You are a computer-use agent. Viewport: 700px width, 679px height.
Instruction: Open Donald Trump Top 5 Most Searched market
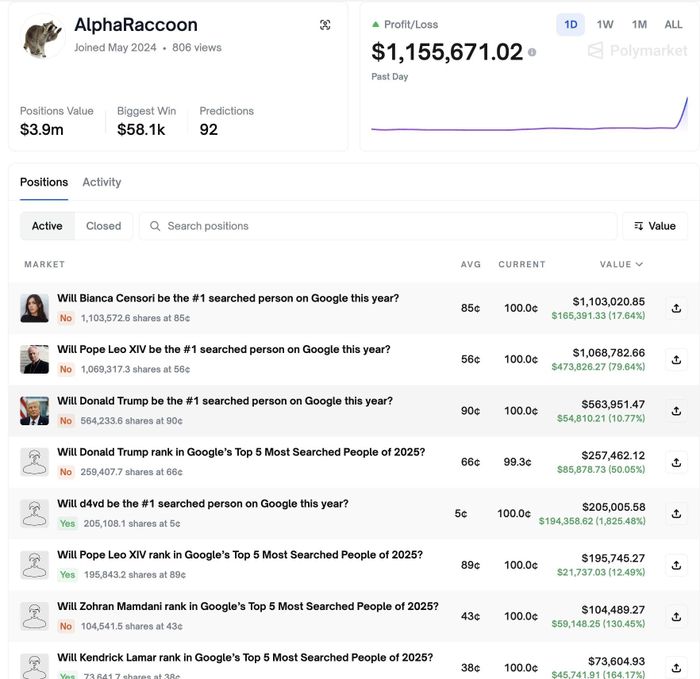[x=241, y=452]
